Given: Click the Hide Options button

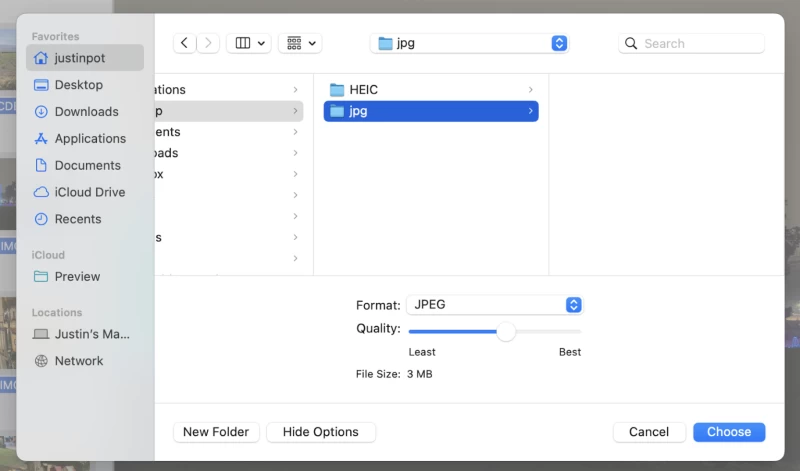Looking at the screenshot, I should coord(320,432).
